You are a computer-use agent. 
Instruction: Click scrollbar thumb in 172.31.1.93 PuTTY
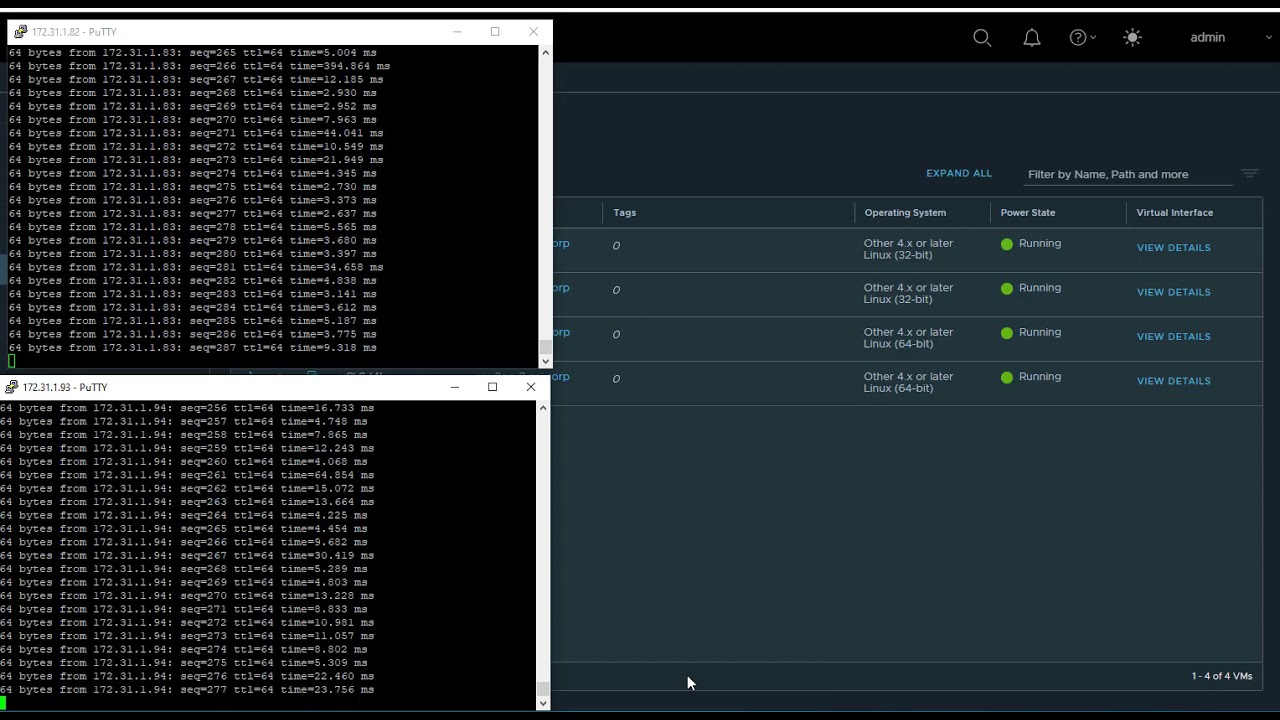pos(543,689)
